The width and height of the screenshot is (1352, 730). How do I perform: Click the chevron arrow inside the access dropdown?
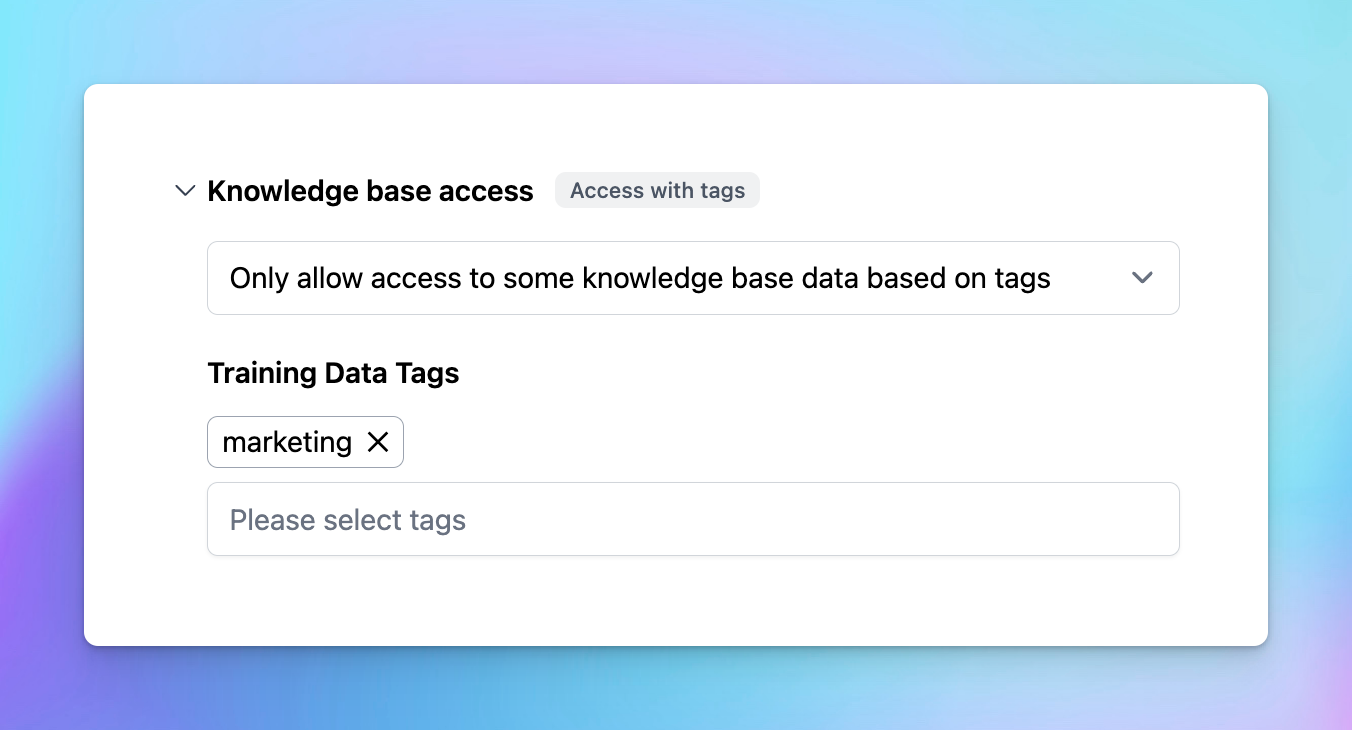coord(1142,278)
